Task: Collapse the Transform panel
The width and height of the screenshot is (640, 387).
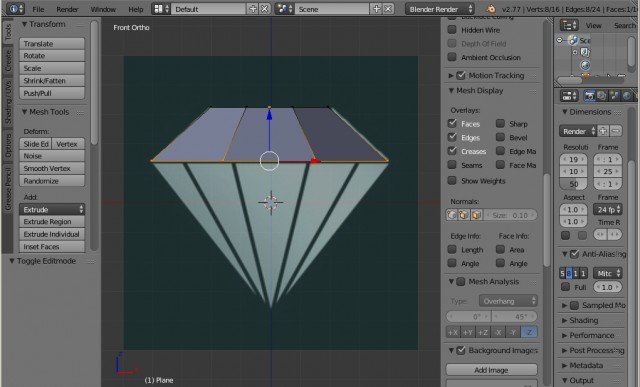Action: pyautogui.click(x=24, y=24)
